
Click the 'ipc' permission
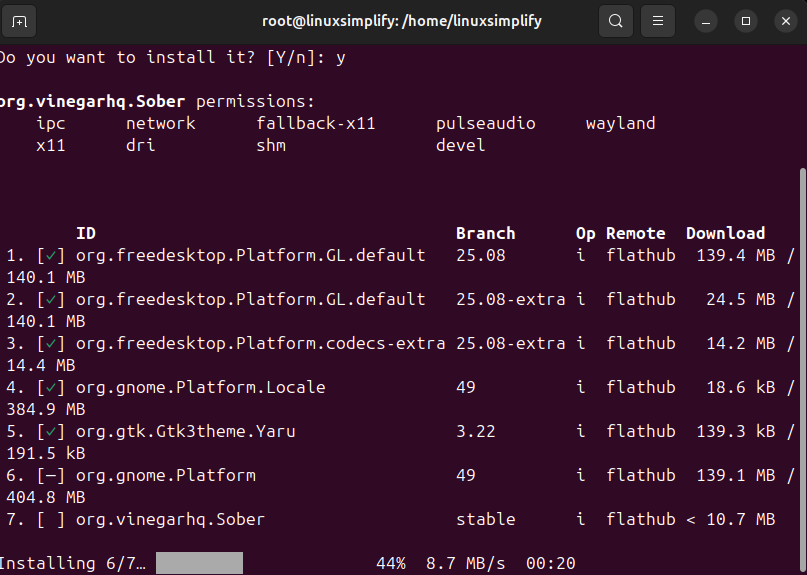(x=51, y=124)
